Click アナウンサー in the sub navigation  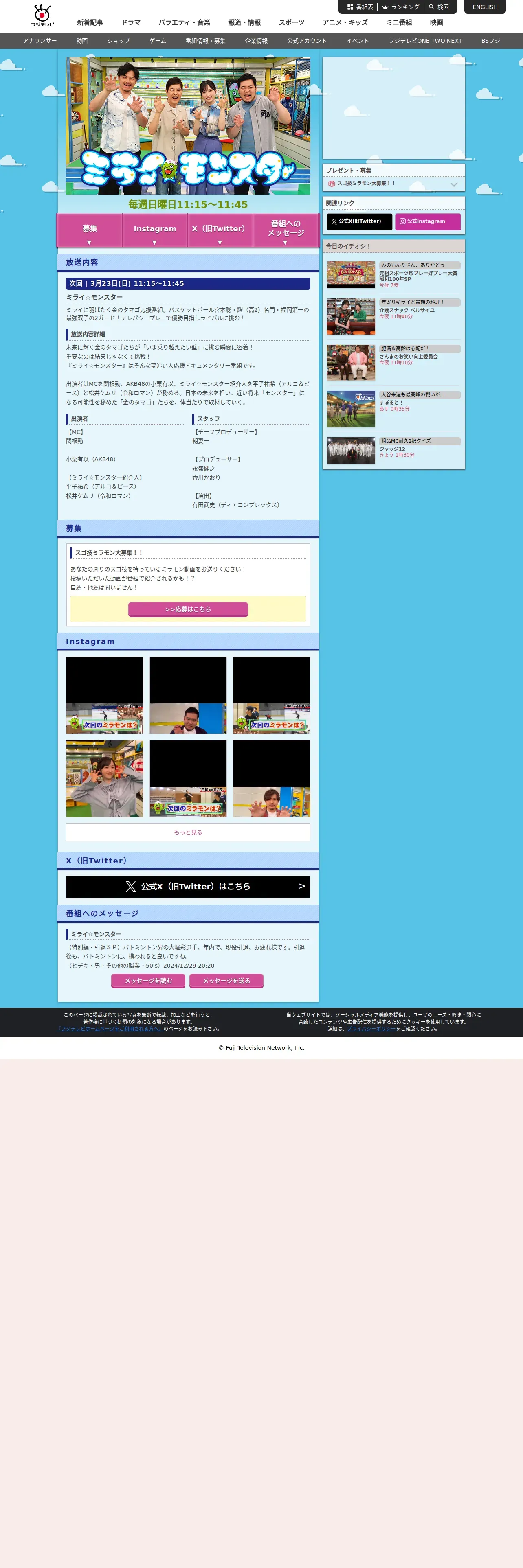[x=40, y=41]
